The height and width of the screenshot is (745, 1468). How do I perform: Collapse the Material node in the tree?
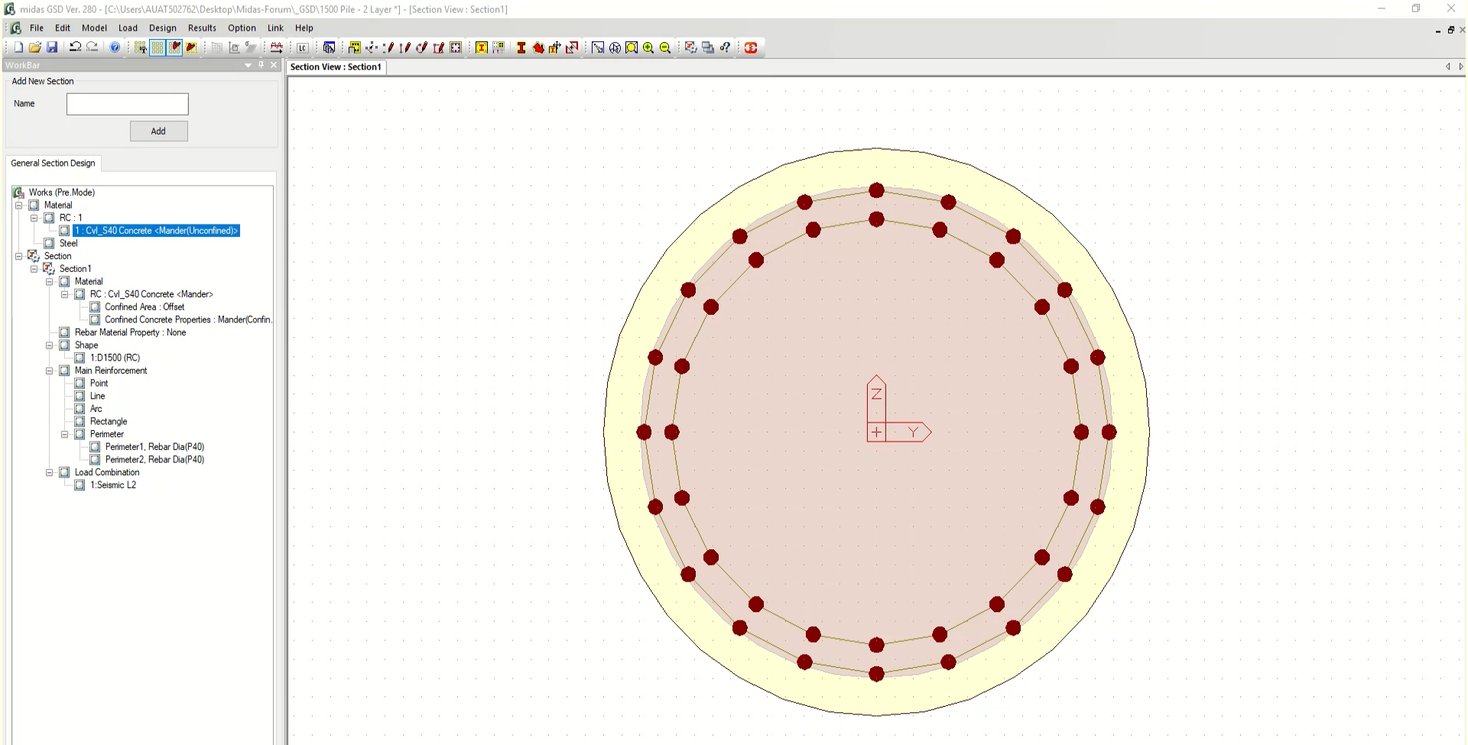pos(18,204)
